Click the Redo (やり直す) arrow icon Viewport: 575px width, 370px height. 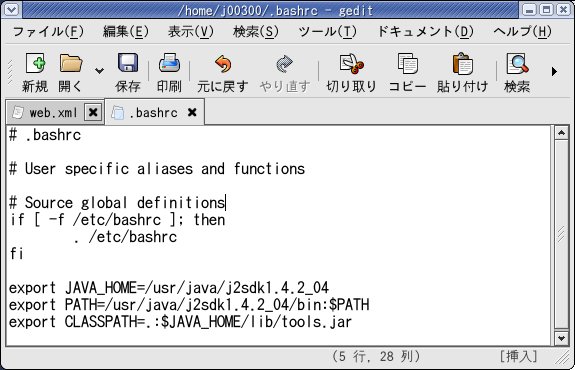point(285,64)
